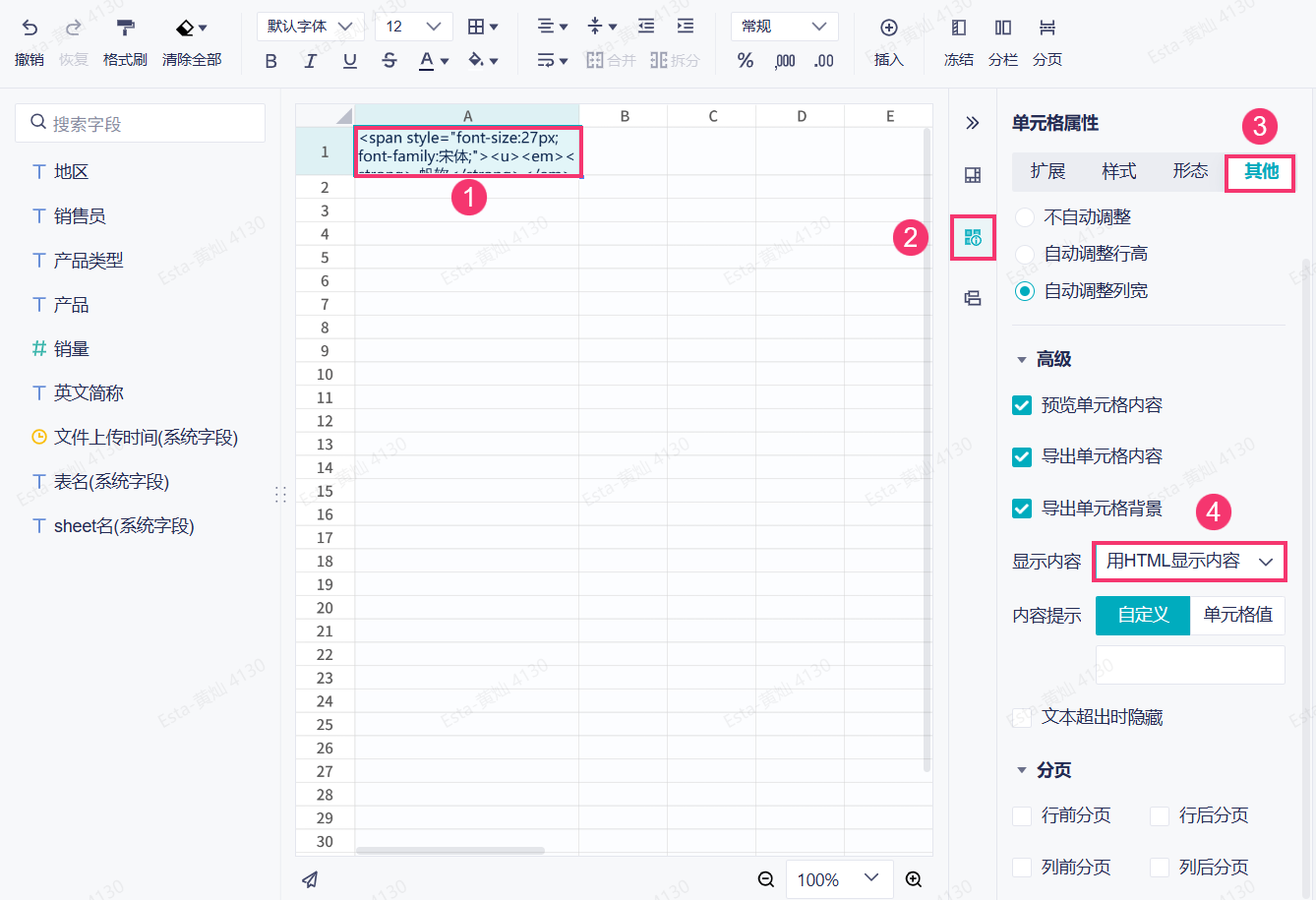Click the .00 decimal places icon
The image size is (1316, 900).
824,61
